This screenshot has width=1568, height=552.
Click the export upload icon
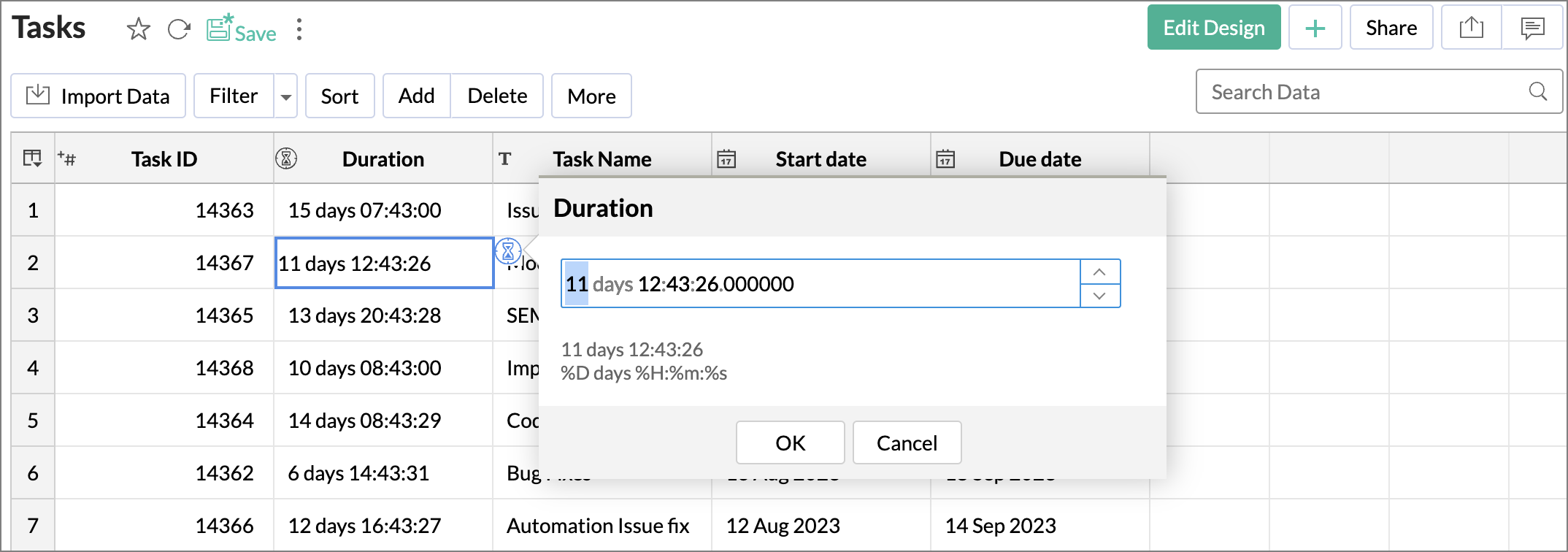tap(1471, 28)
